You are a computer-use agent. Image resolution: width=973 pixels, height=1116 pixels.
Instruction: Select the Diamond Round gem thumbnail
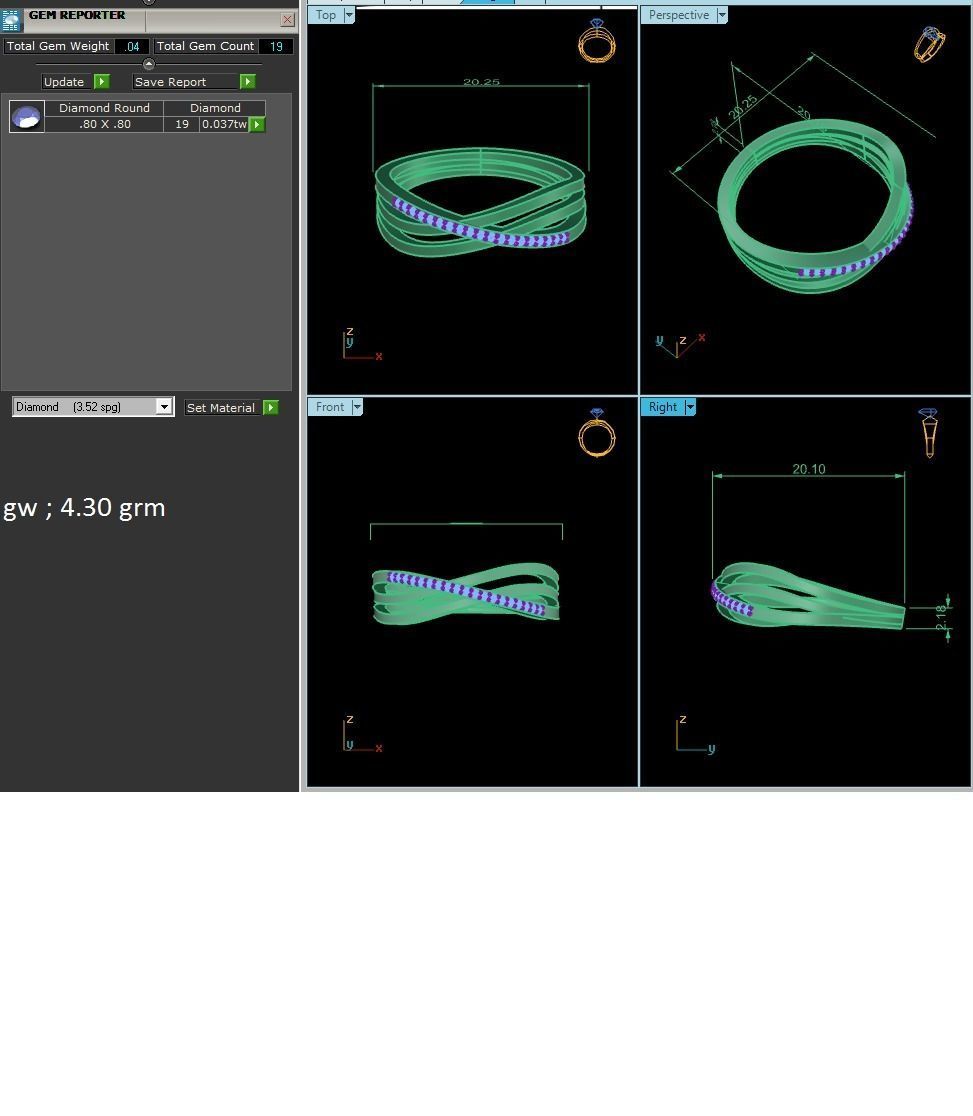pos(27,117)
